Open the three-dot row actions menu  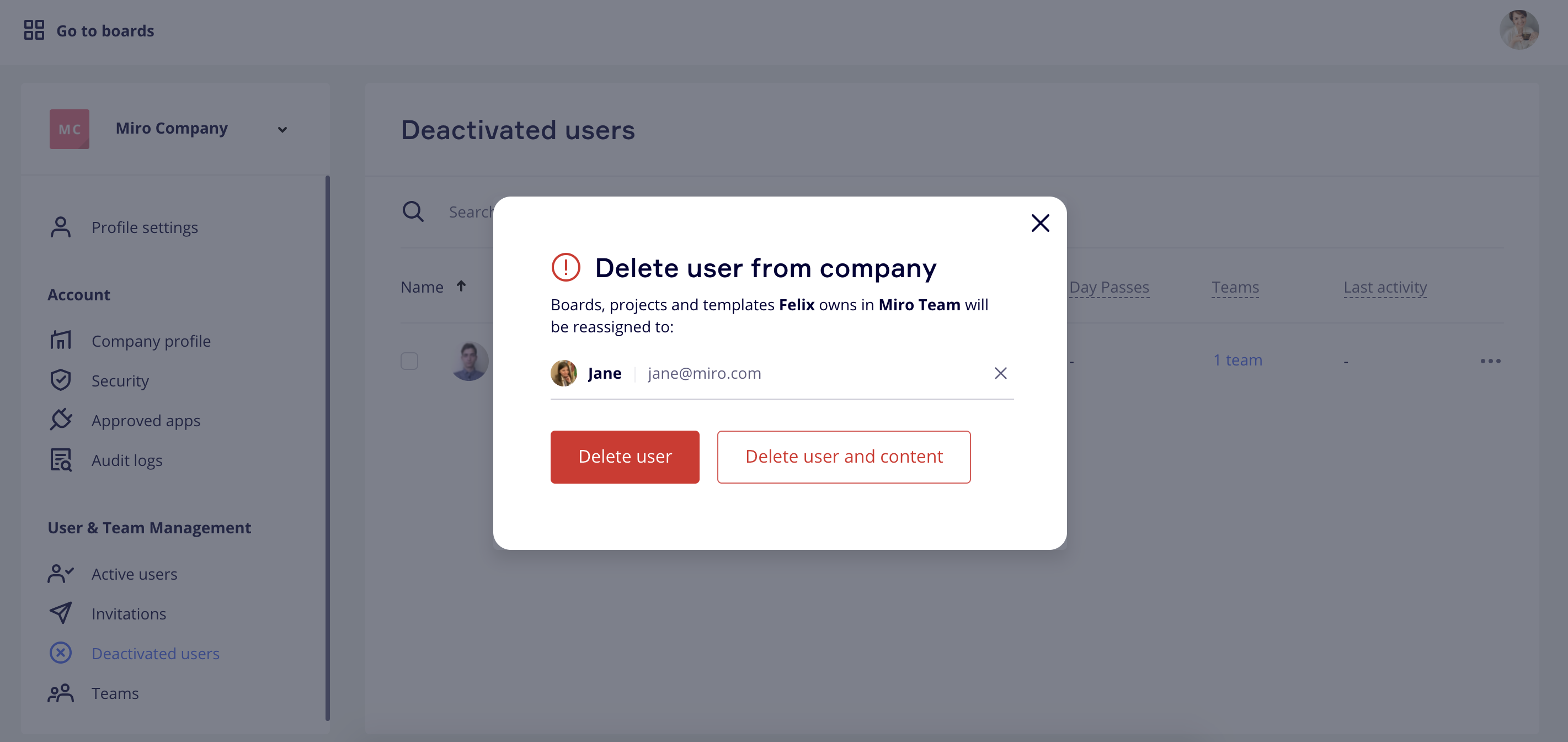pos(1490,361)
